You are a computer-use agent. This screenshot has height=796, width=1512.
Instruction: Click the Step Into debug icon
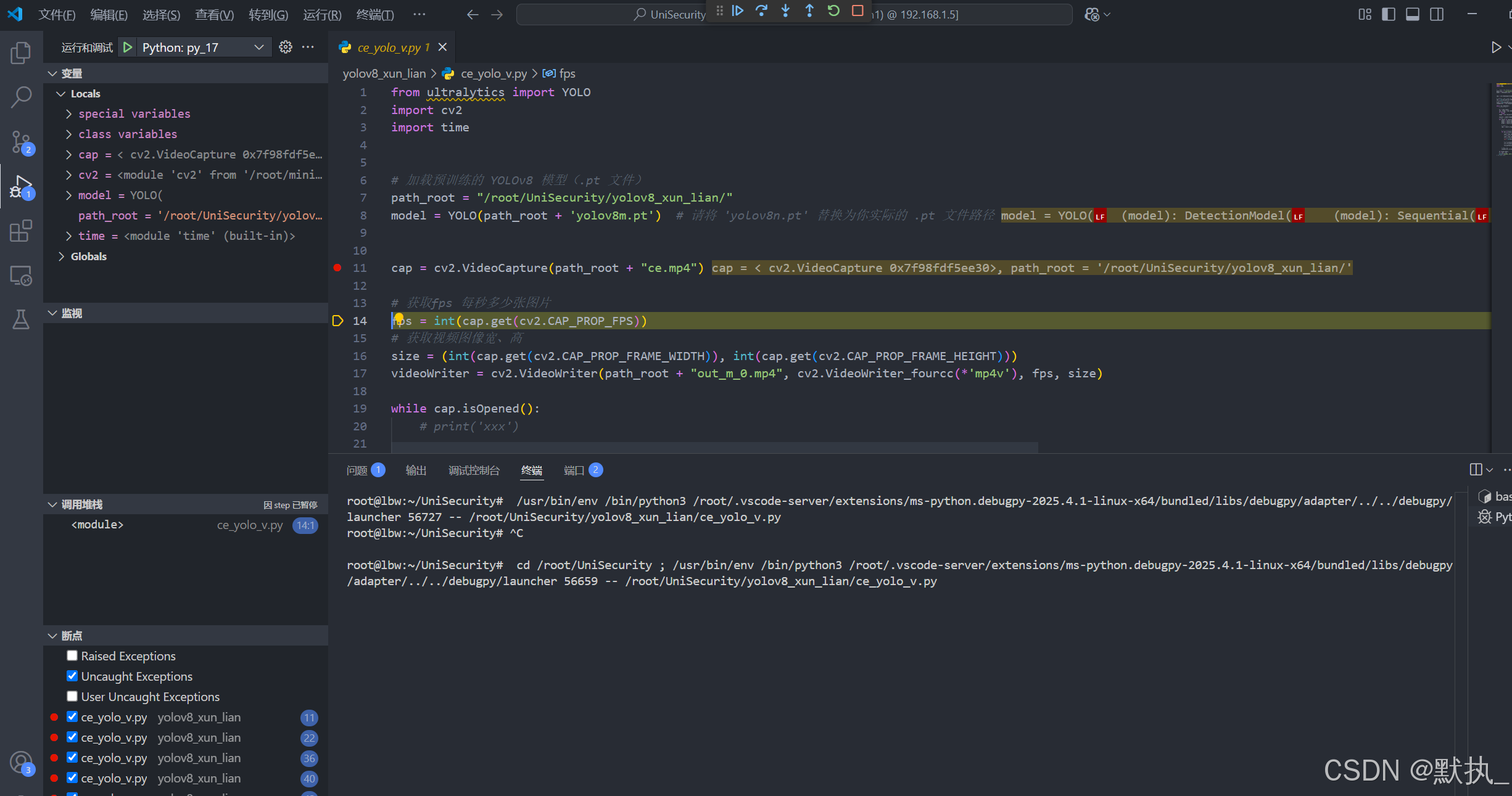(785, 11)
